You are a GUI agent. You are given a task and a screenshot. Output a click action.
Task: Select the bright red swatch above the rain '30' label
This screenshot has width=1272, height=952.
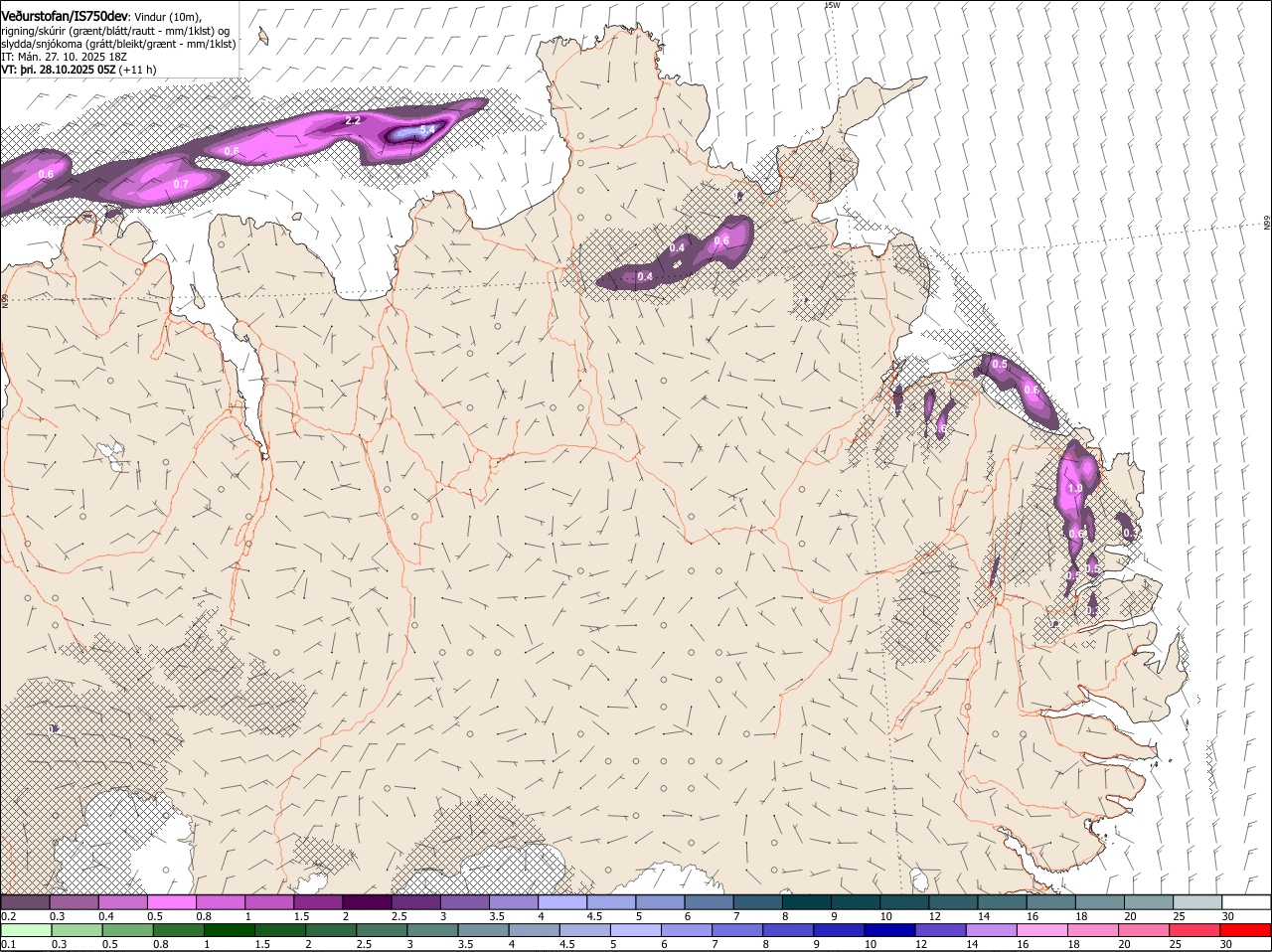(1244, 930)
